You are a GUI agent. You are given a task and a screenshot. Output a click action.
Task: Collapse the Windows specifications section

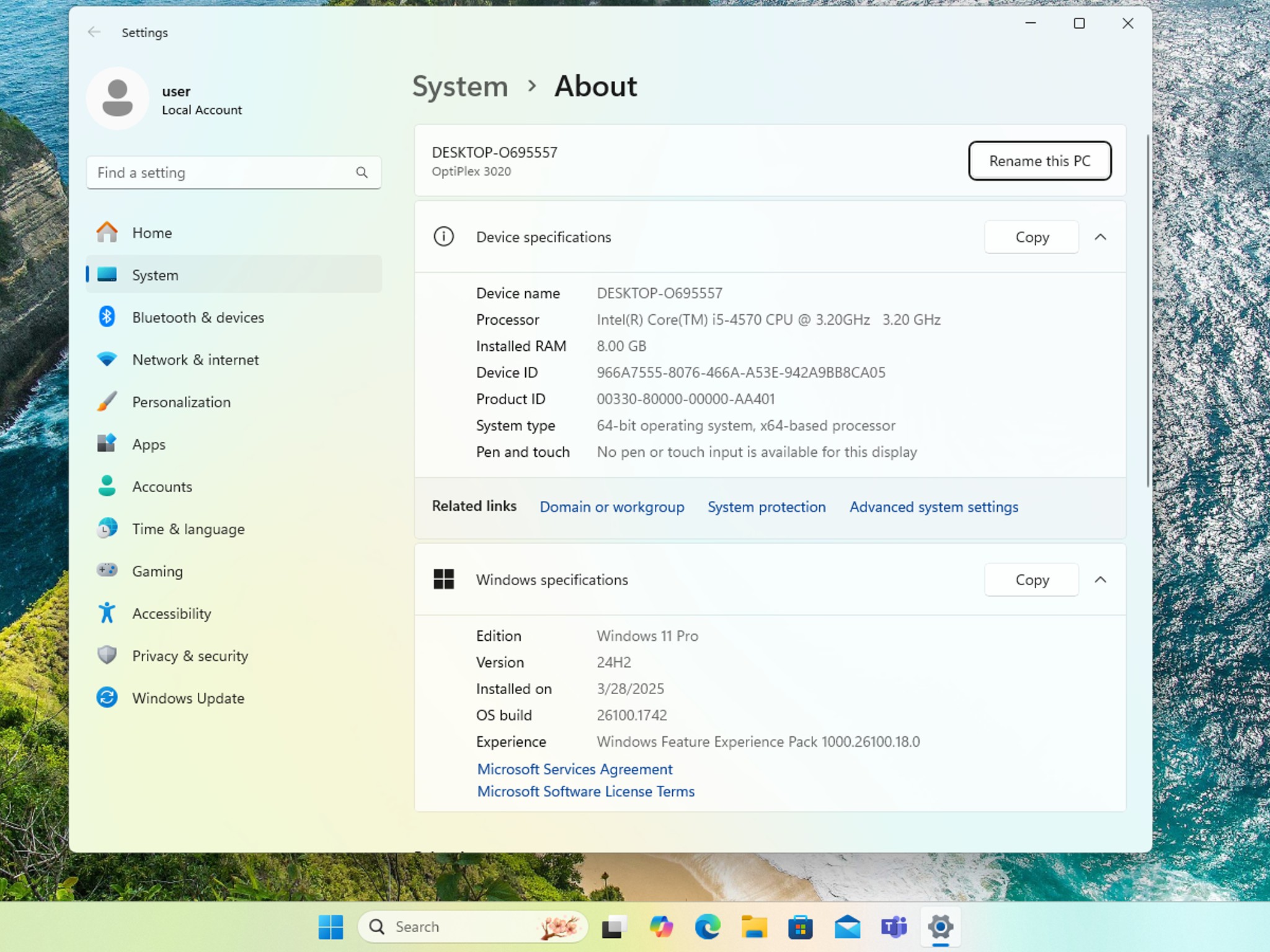(x=1101, y=580)
